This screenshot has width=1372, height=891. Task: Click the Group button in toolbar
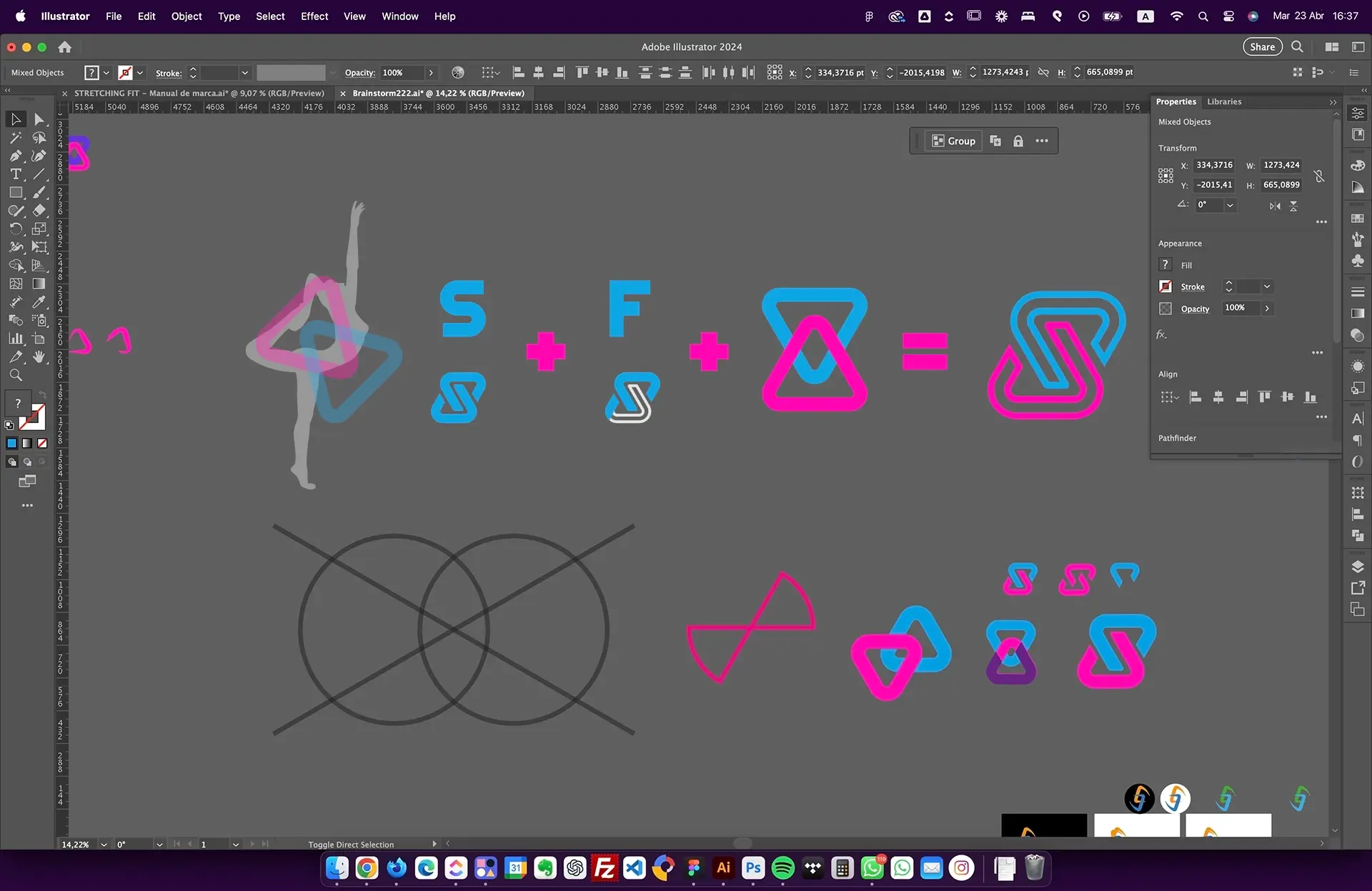click(x=953, y=141)
